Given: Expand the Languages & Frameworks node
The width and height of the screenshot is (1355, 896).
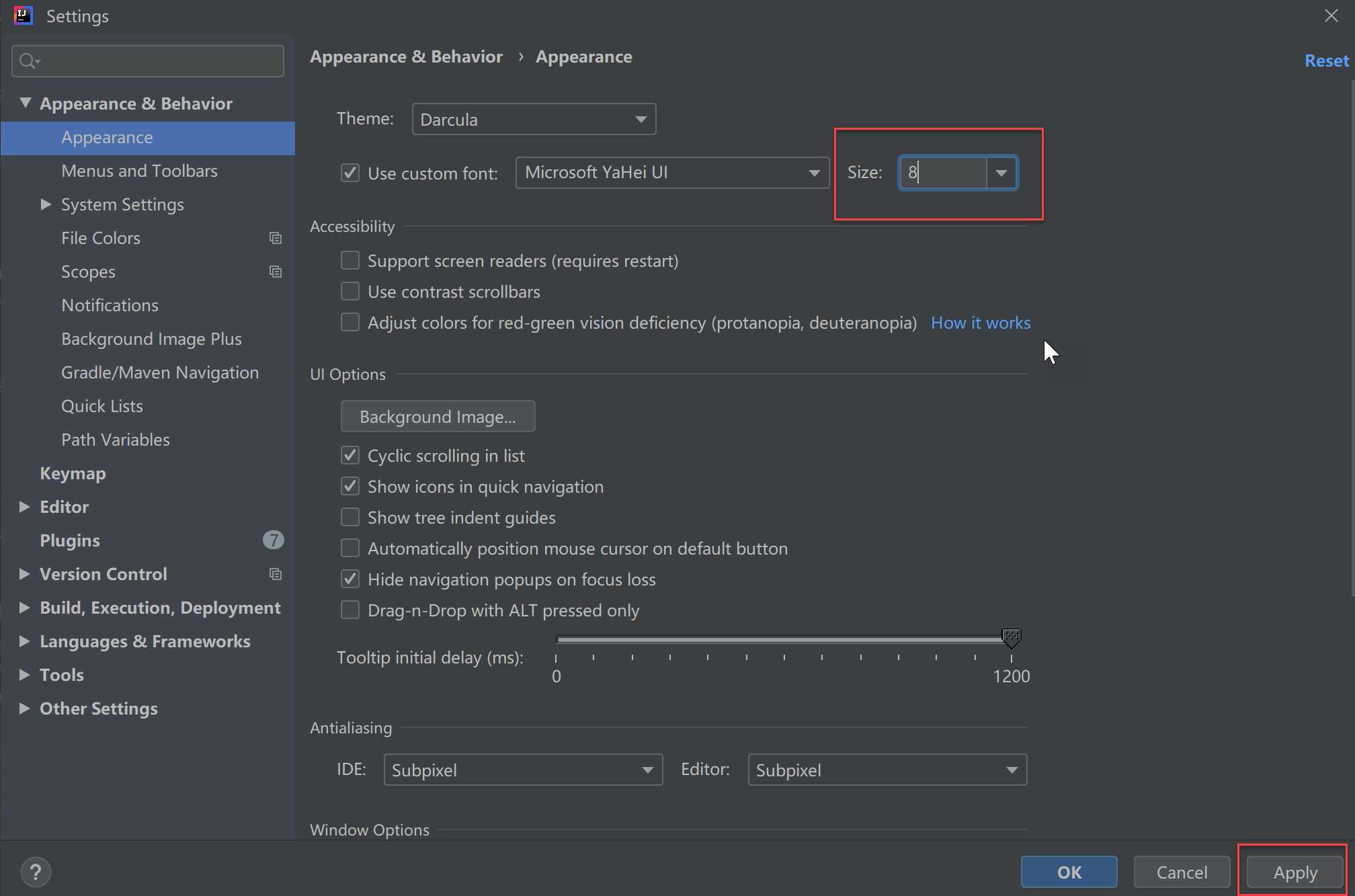Looking at the screenshot, I should [x=24, y=641].
